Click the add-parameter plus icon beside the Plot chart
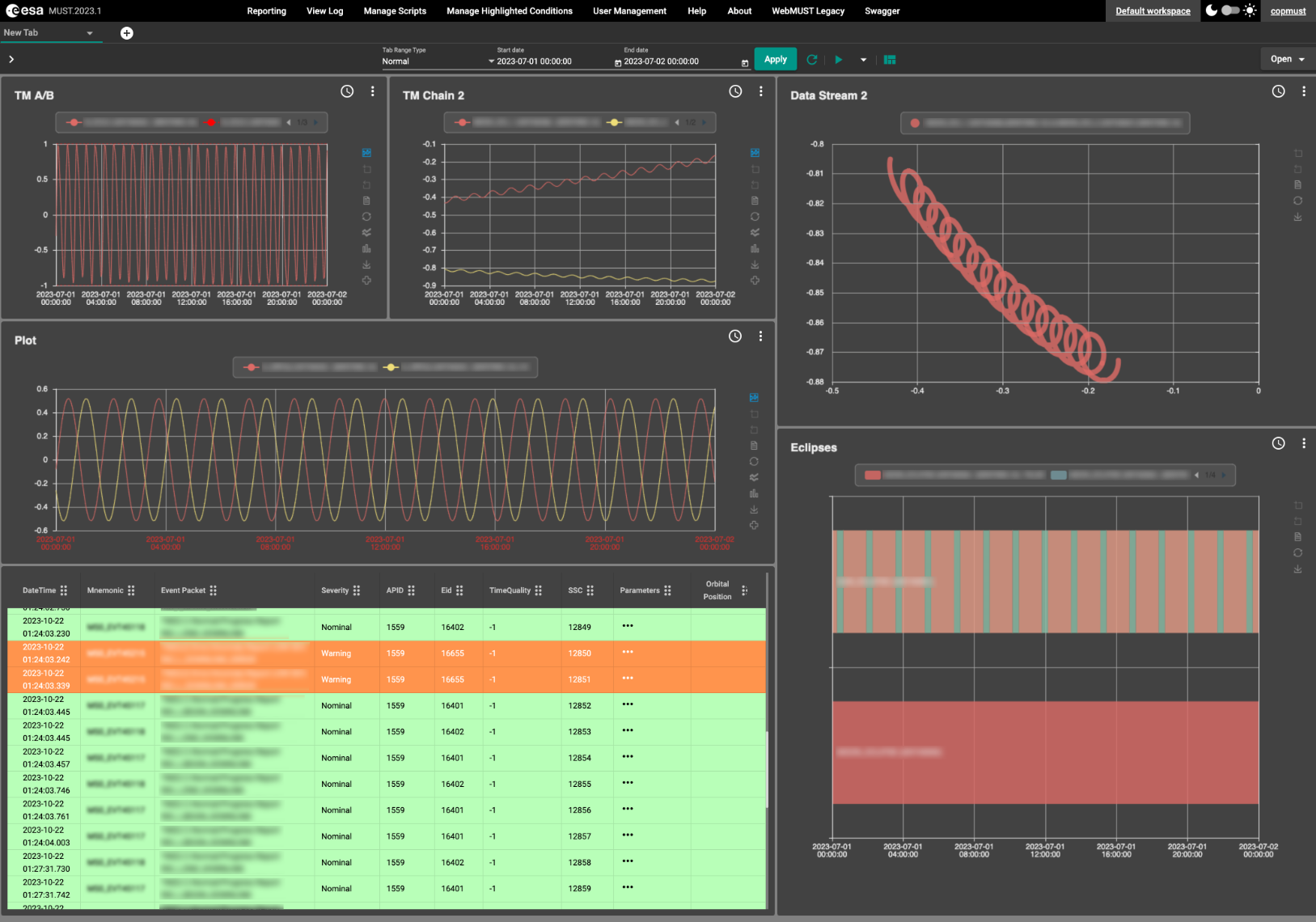 [x=753, y=525]
